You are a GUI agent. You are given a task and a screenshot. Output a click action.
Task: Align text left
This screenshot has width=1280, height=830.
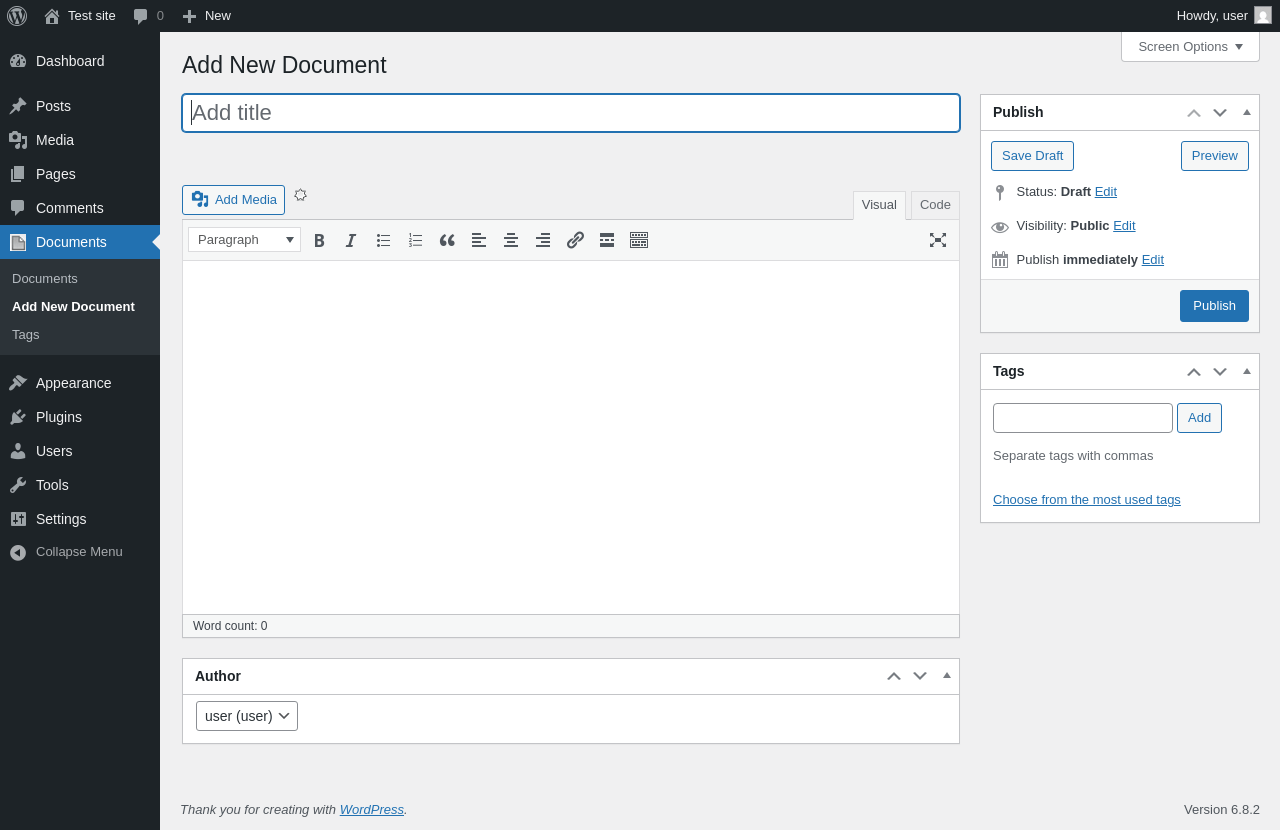click(479, 240)
